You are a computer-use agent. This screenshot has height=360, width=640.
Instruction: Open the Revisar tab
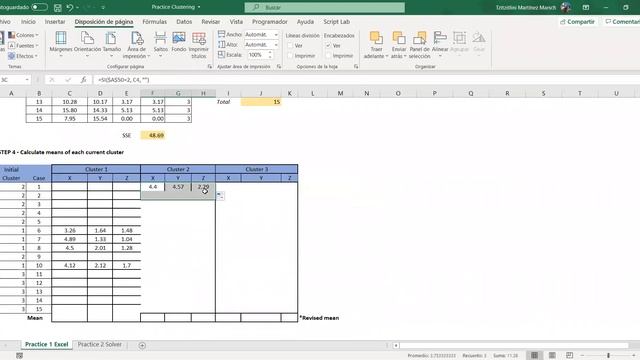tap(211, 22)
